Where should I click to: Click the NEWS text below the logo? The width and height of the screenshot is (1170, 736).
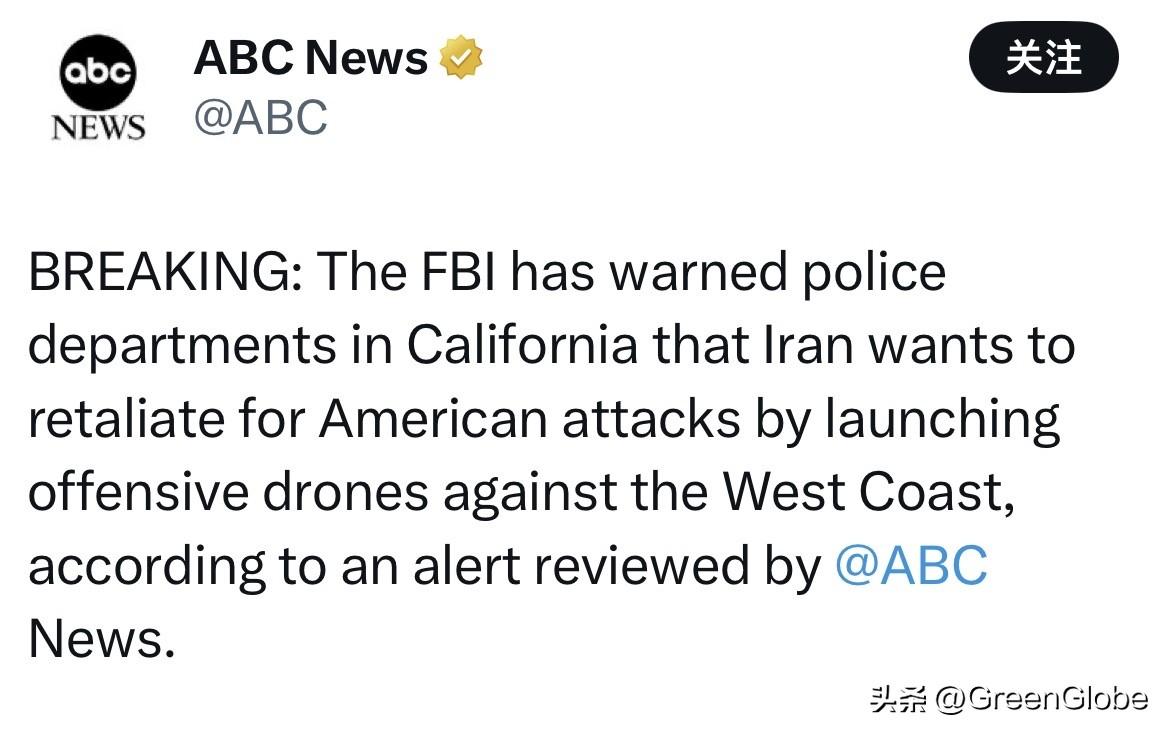pos(98,127)
